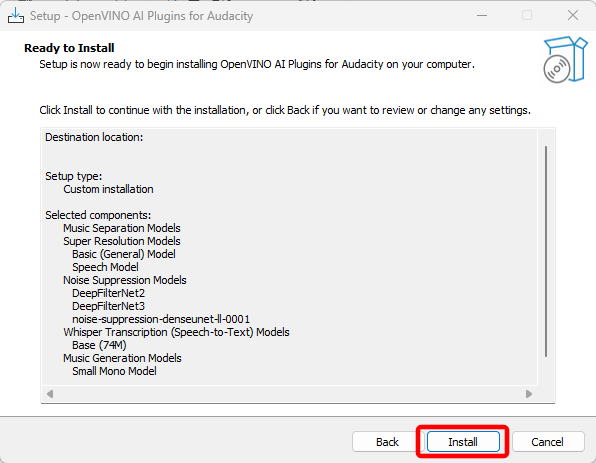Click the Install button to begin installation
596x463 pixels.
(x=463, y=442)
